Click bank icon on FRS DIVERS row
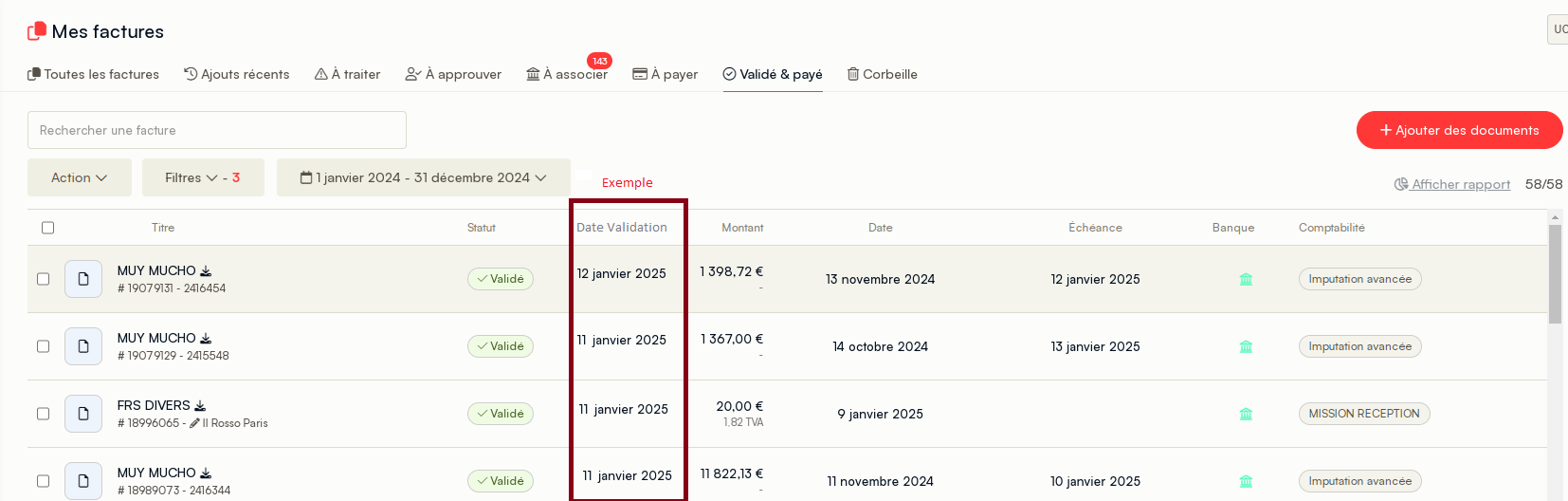 pyautogui.click(x=1246, y=414)
